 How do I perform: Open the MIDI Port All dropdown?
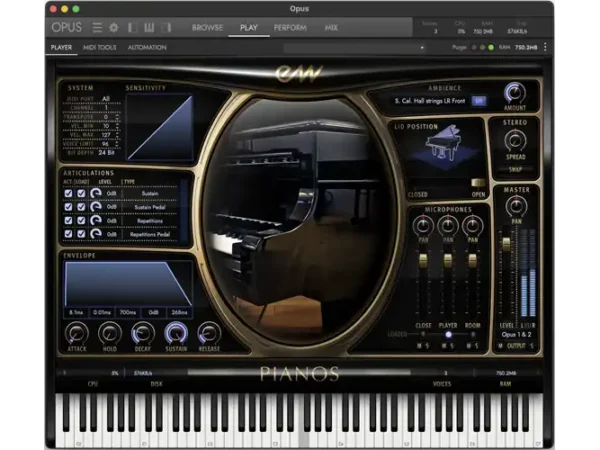(106, 99)
